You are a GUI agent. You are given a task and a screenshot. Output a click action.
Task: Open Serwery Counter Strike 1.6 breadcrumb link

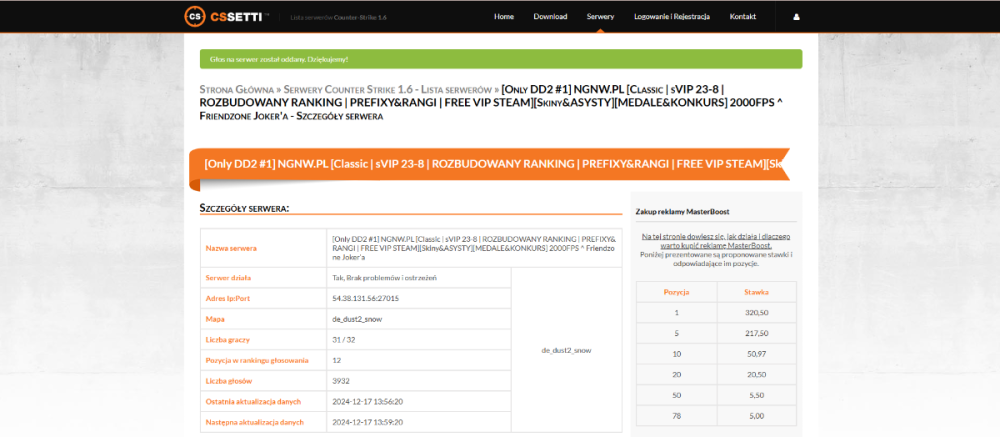click(388, 89)
